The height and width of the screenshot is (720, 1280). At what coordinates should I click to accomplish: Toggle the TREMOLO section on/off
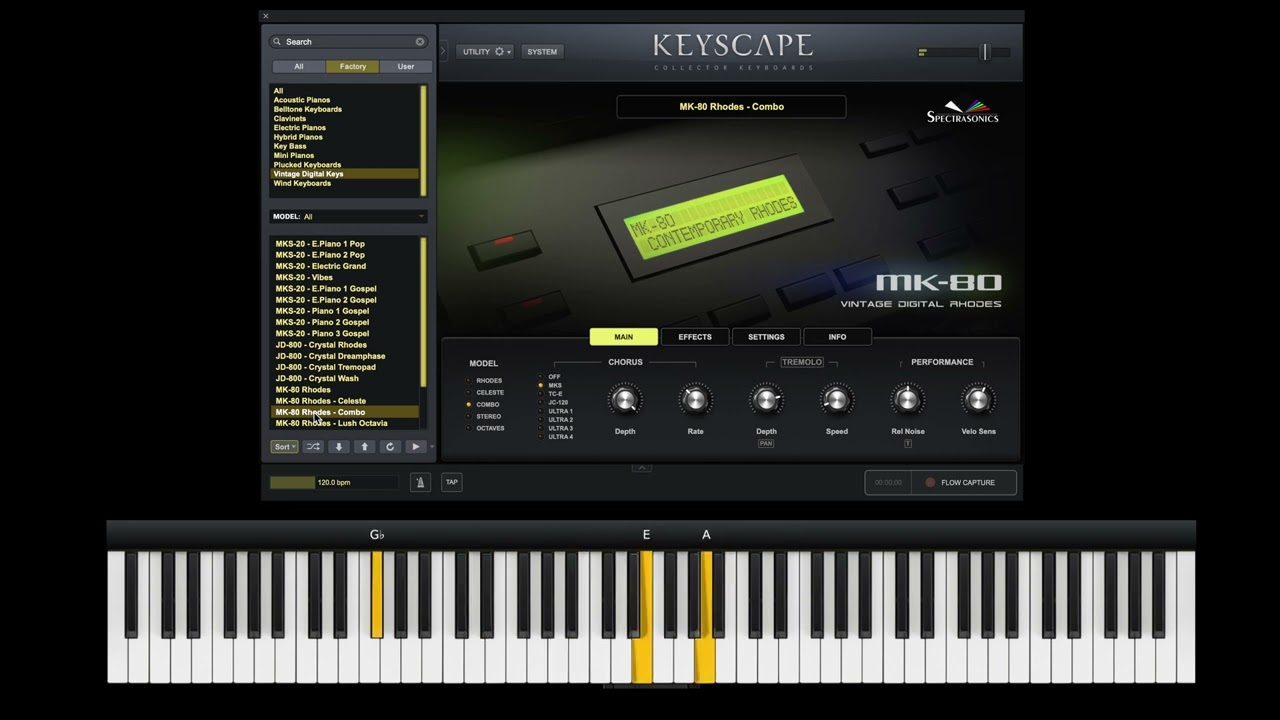coord(802,362)
